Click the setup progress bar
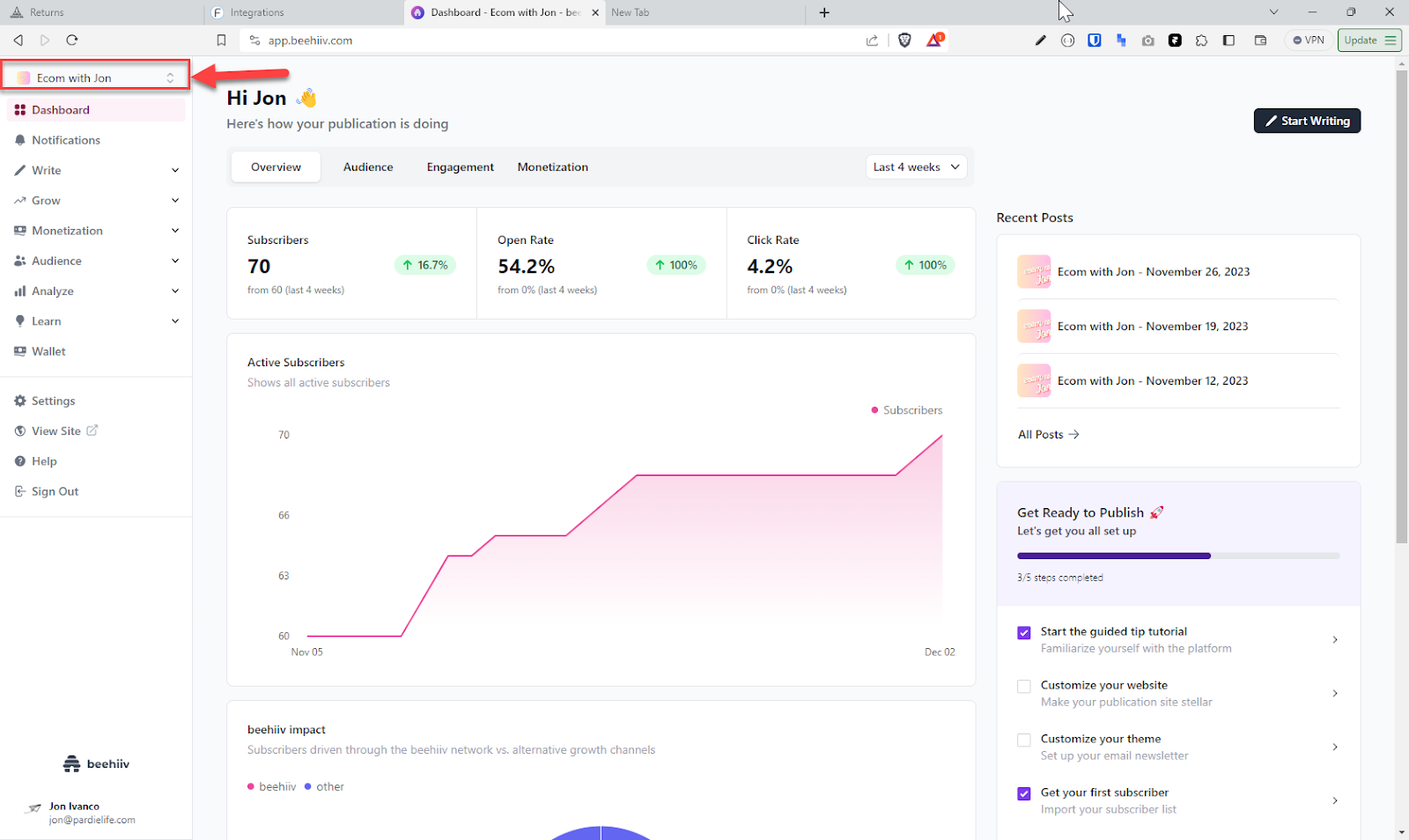The image size is (1409, 840). pos(1178,556)
